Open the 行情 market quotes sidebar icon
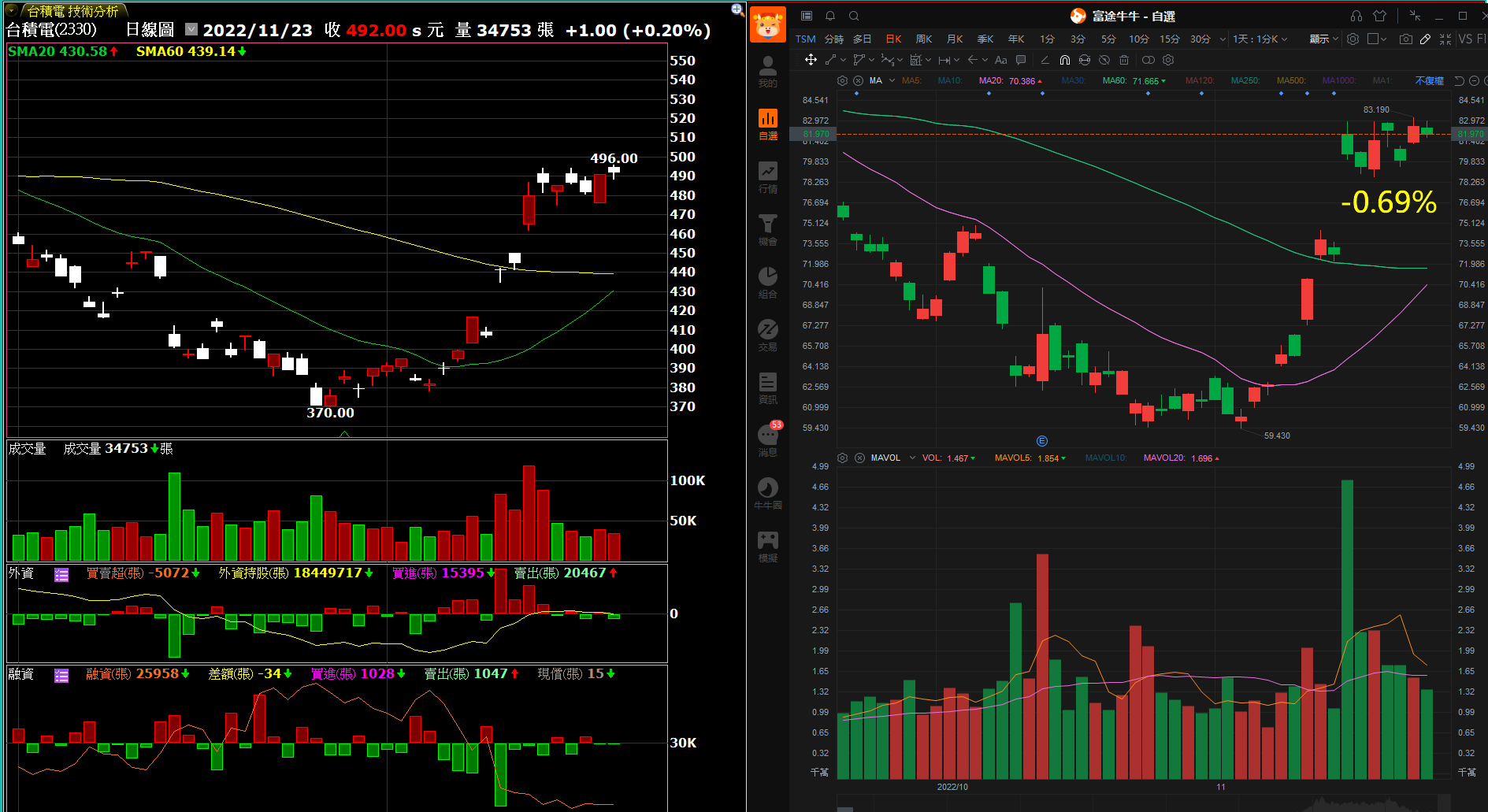Image resolution: width=1488 pixels, height=812 pixels. click(767, 177)
